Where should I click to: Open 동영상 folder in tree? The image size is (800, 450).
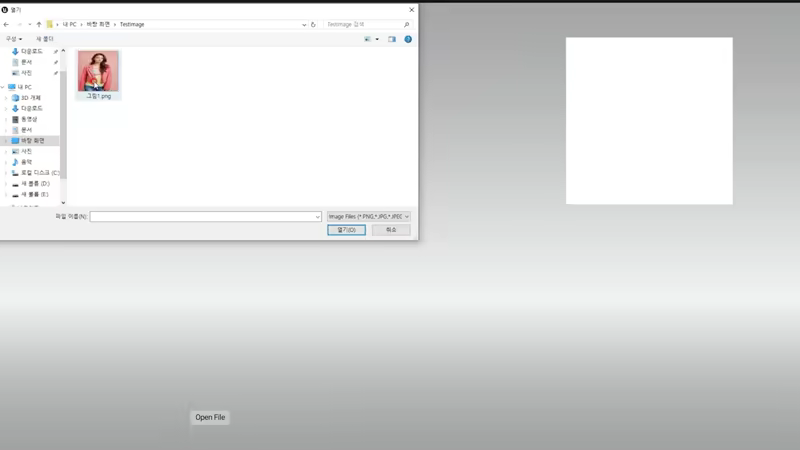29,119
